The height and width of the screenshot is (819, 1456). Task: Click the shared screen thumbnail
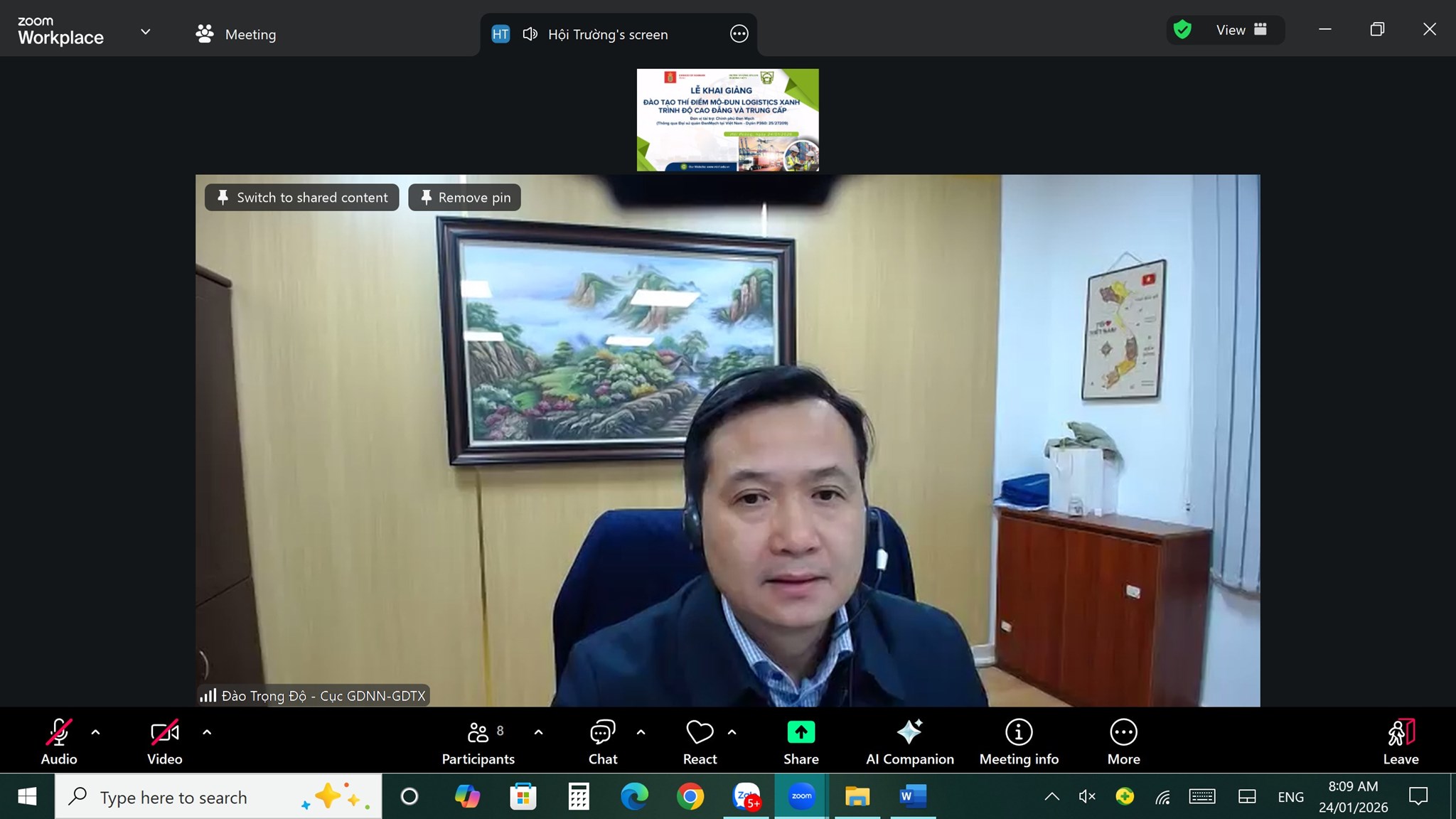(x=727, y=119)
